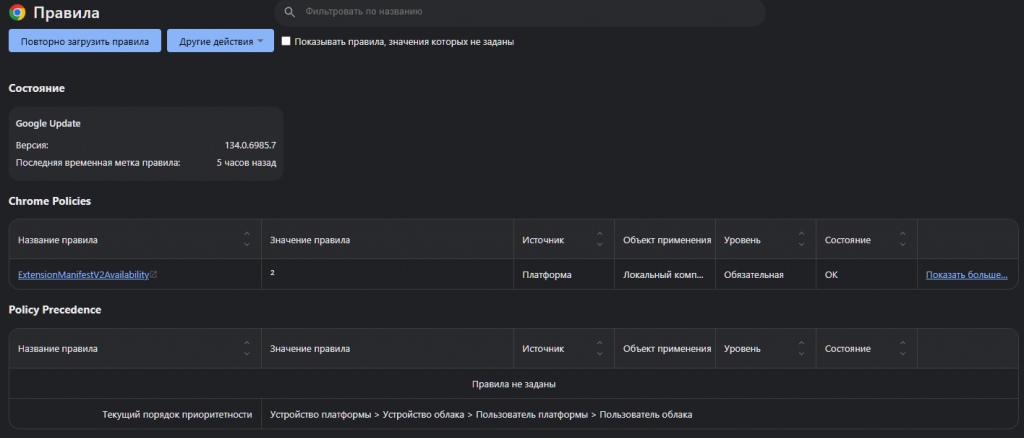Viewport: 1024px width, 438px height.
Task: Focus the Фильтровать по названию search field
Action: tap(520, 12)
